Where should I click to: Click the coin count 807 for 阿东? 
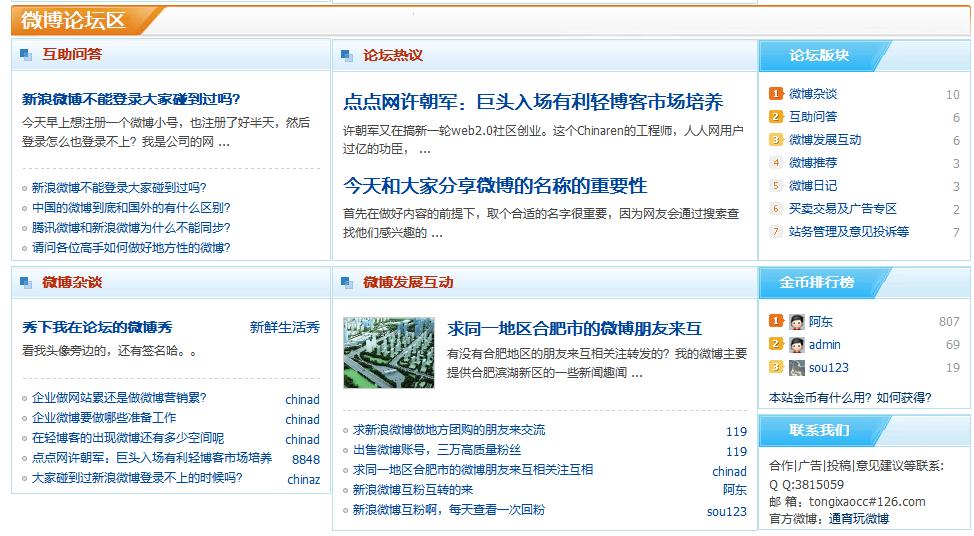[949, 322]
